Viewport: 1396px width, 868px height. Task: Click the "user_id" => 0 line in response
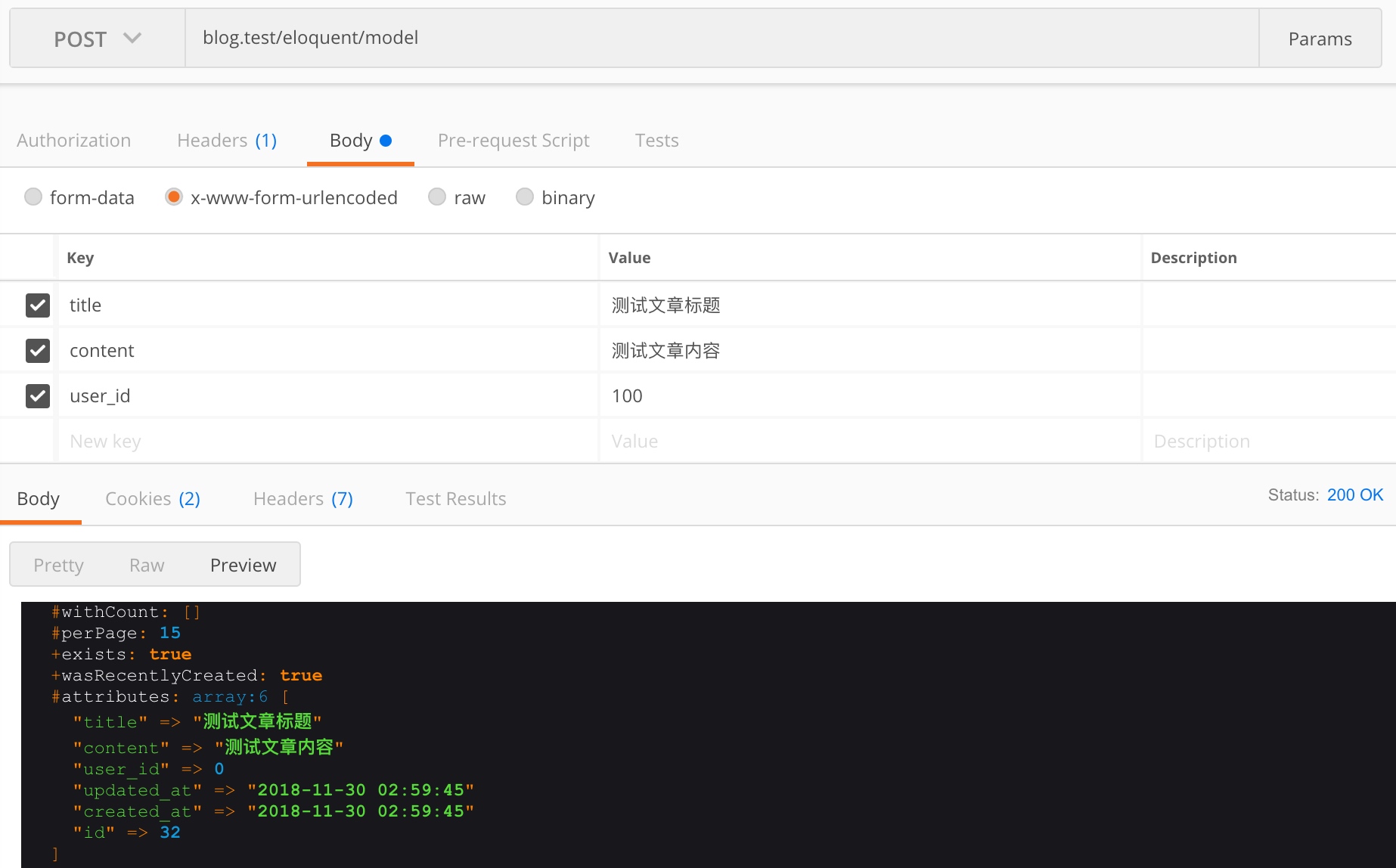[x=148, y=769]
